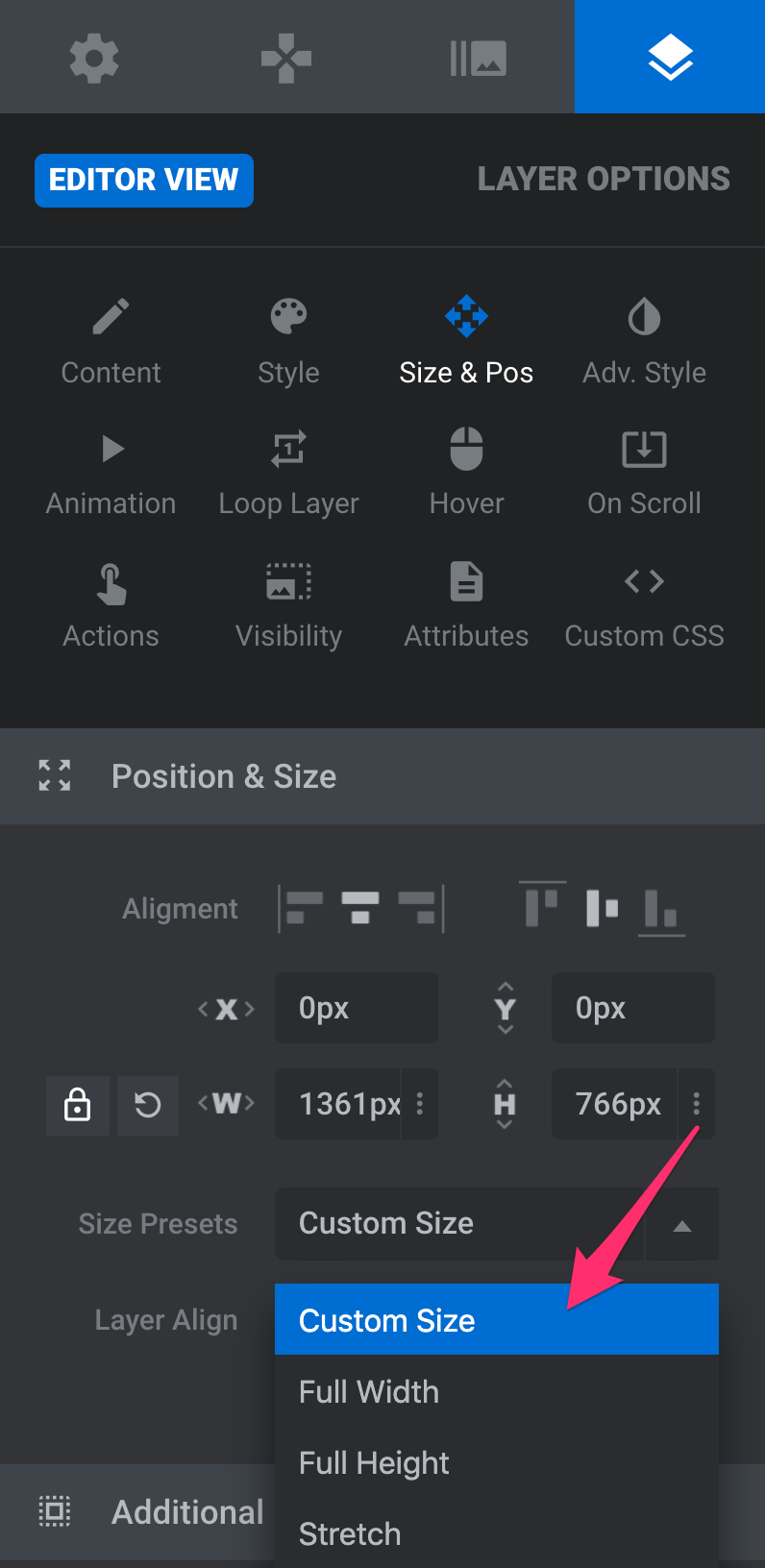Select the Style palette icon
The height and width of the screenshot is (1568, 765).
[x=288, y=316]
